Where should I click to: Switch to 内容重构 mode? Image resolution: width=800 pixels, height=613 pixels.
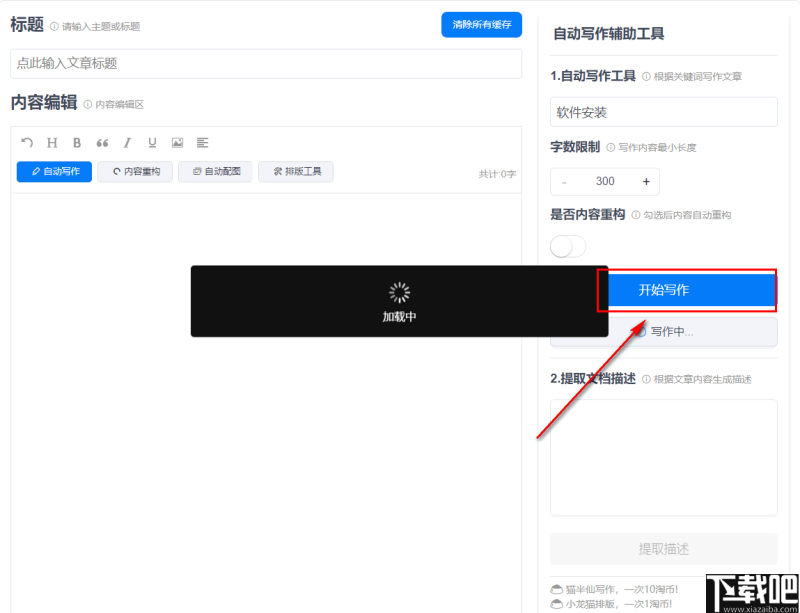pyautogui.click(x=135, y=171)
